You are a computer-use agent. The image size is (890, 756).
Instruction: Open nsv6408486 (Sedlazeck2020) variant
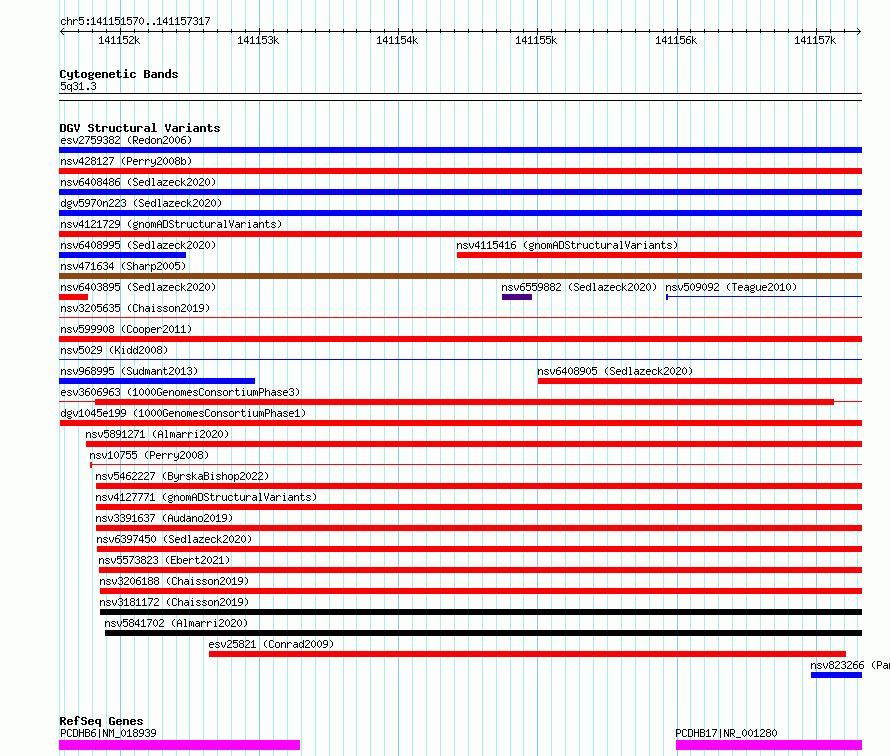coord(138,182)
